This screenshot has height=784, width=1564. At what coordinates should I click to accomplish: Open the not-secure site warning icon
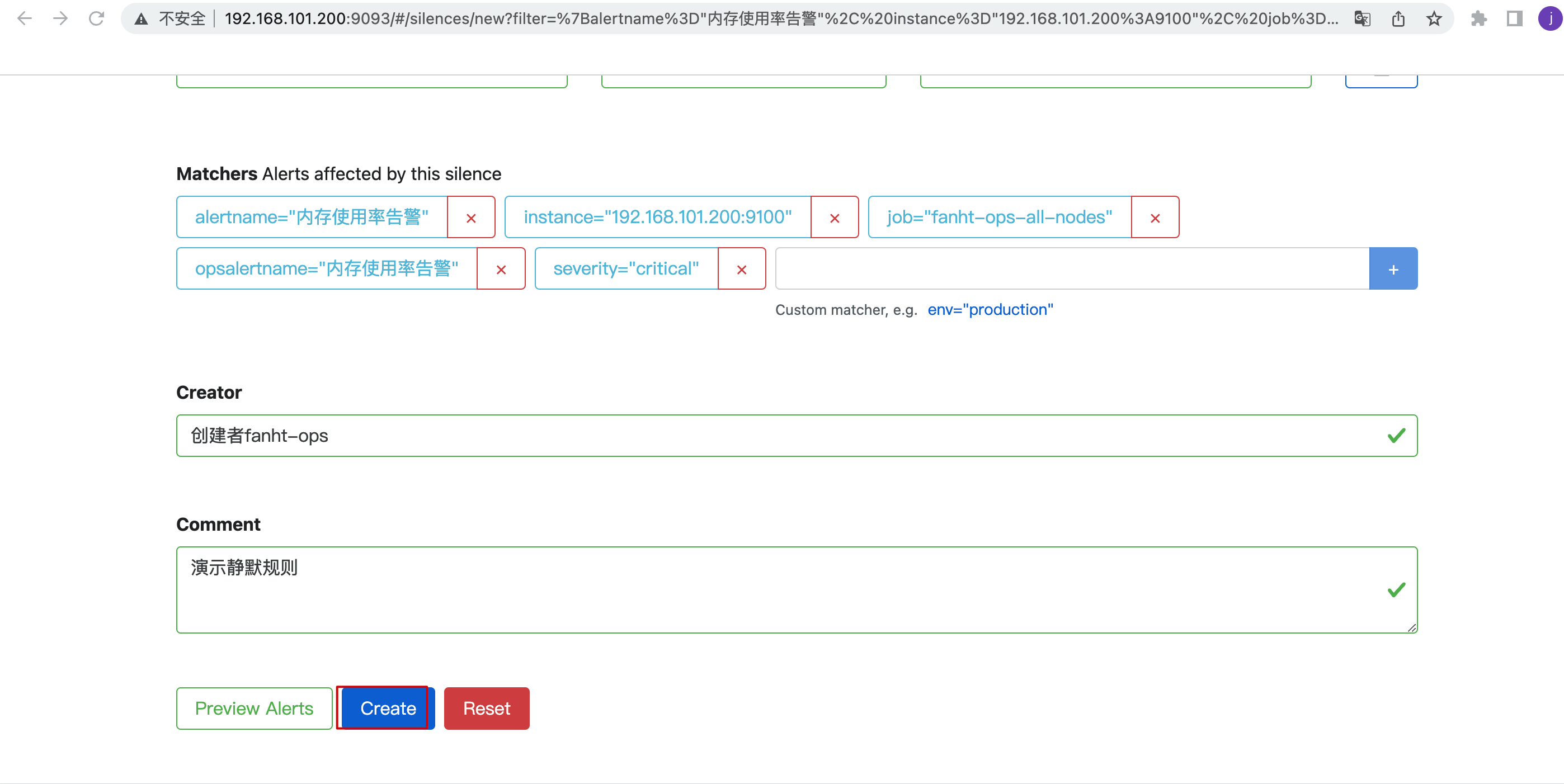[x=142, y=19]
